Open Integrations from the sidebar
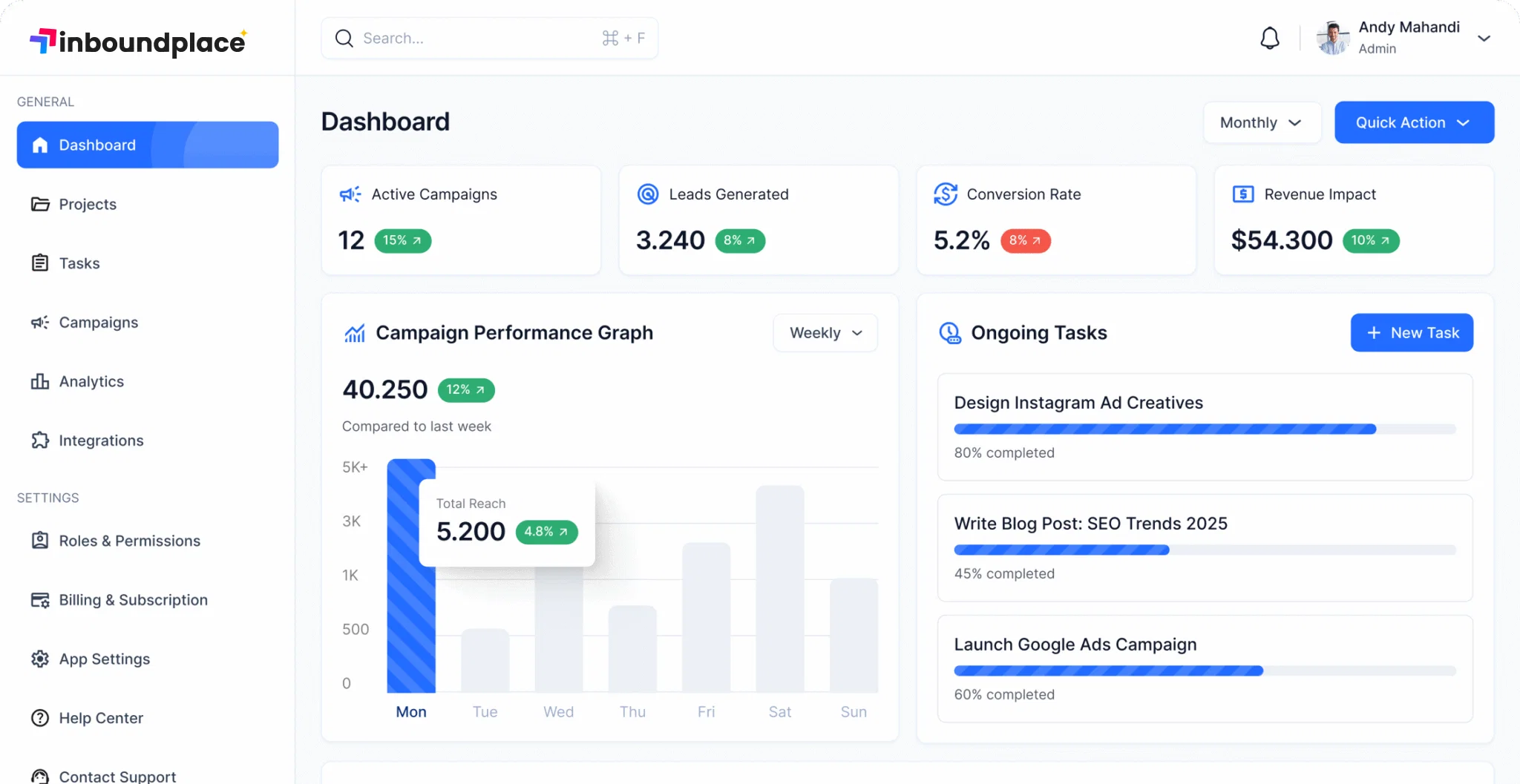 click(x=101, y=440)
